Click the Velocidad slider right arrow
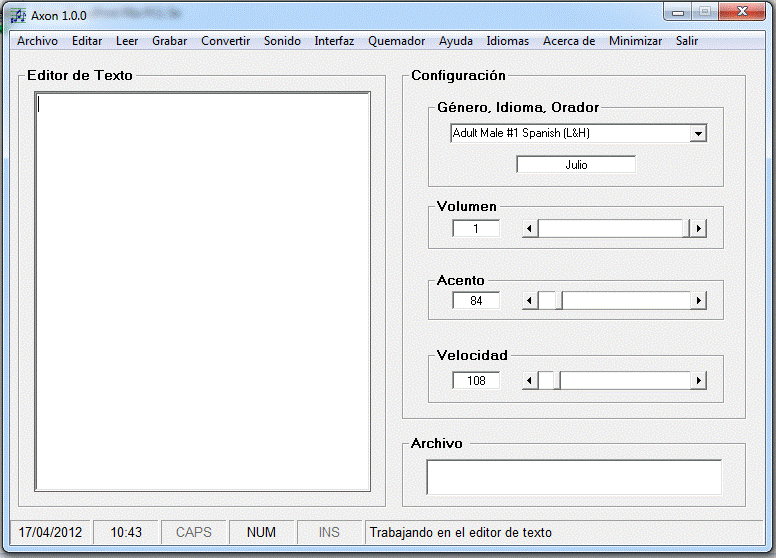 [x=699, y=381]
